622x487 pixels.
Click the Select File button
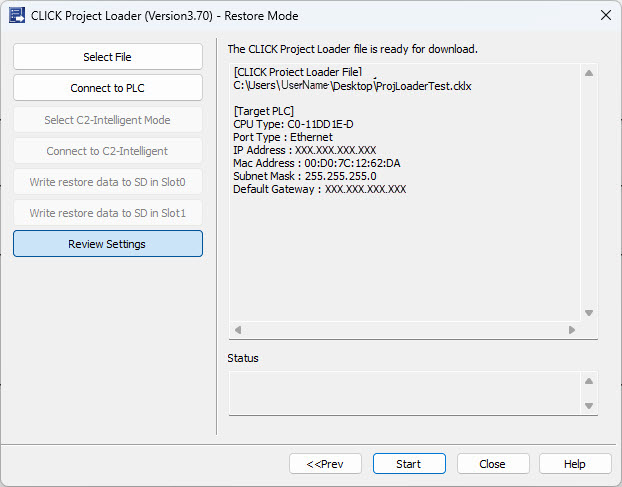coord(108,57)
